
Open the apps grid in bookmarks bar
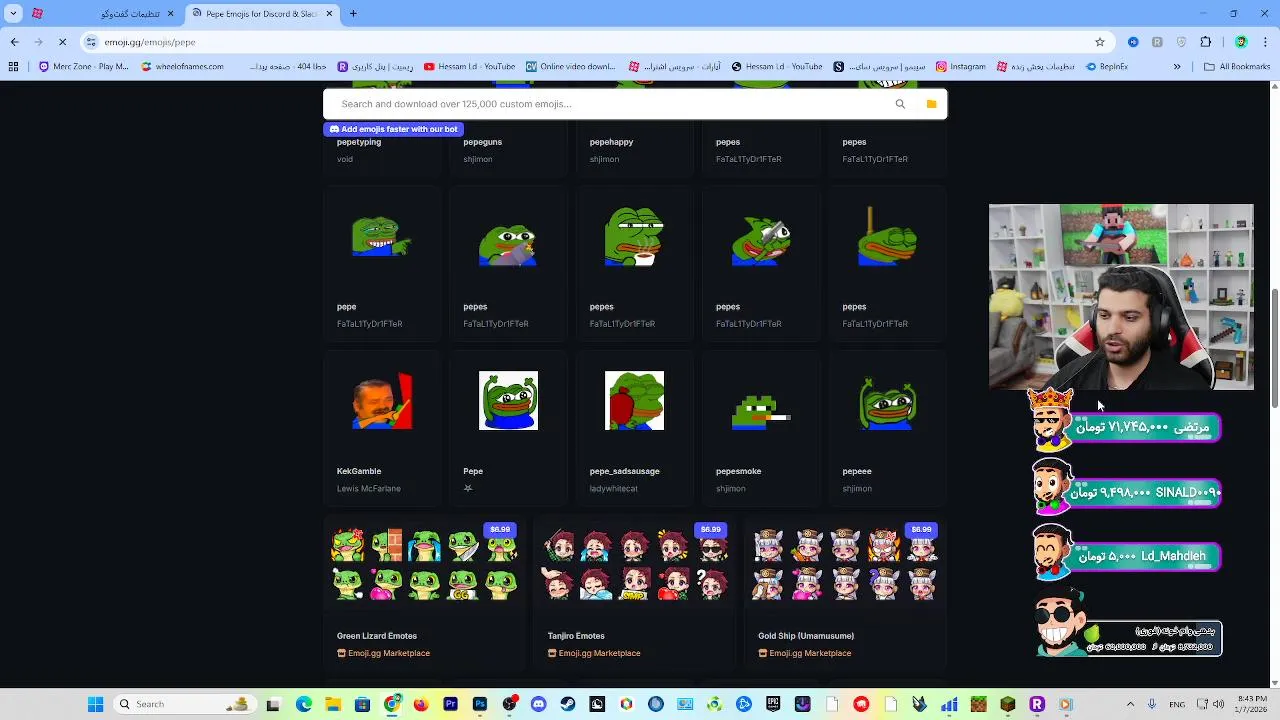13,67
